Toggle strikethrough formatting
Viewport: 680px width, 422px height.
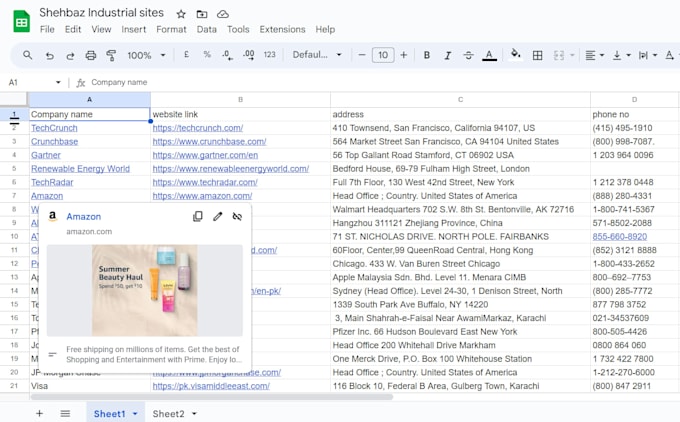point(468,55)
